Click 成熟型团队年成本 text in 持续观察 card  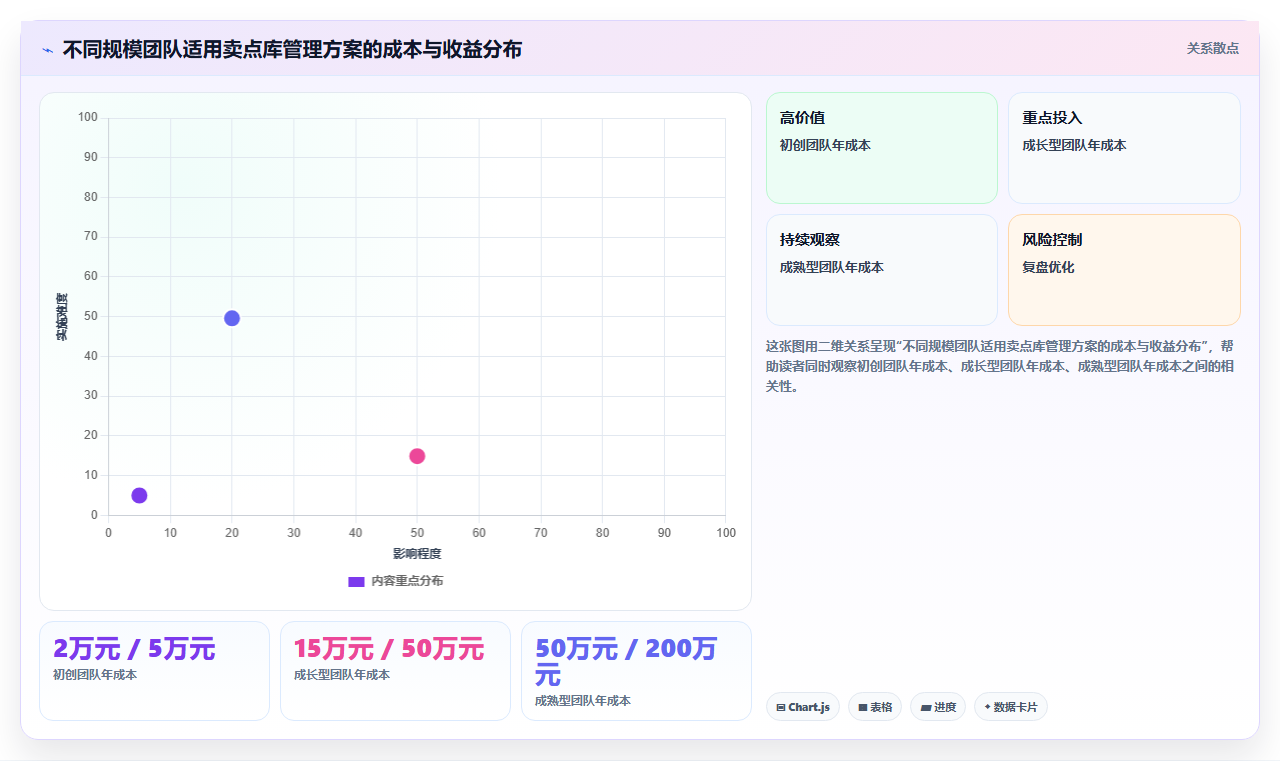tap(832, 267)
